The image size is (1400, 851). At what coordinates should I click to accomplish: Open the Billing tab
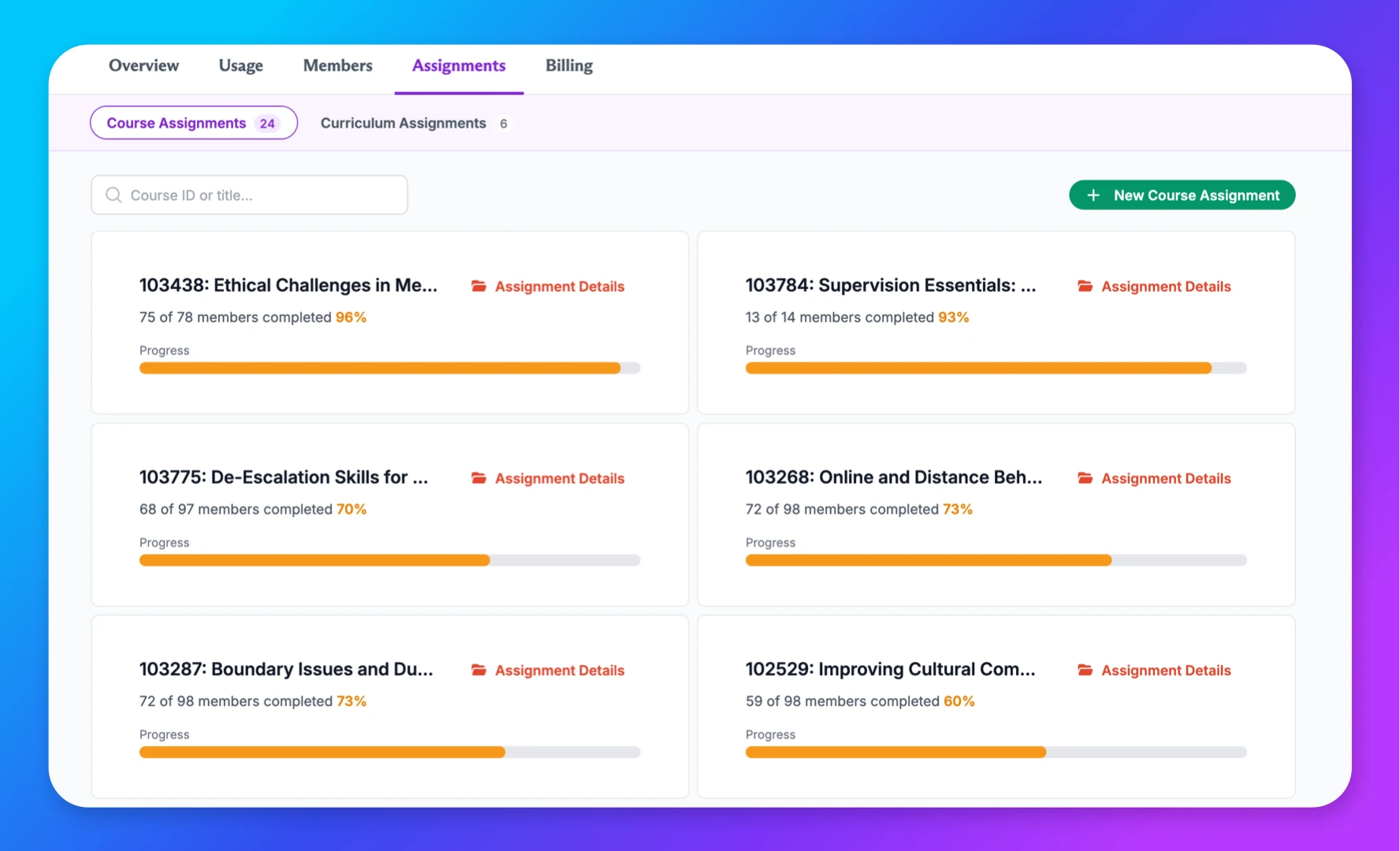coord(569,65)
